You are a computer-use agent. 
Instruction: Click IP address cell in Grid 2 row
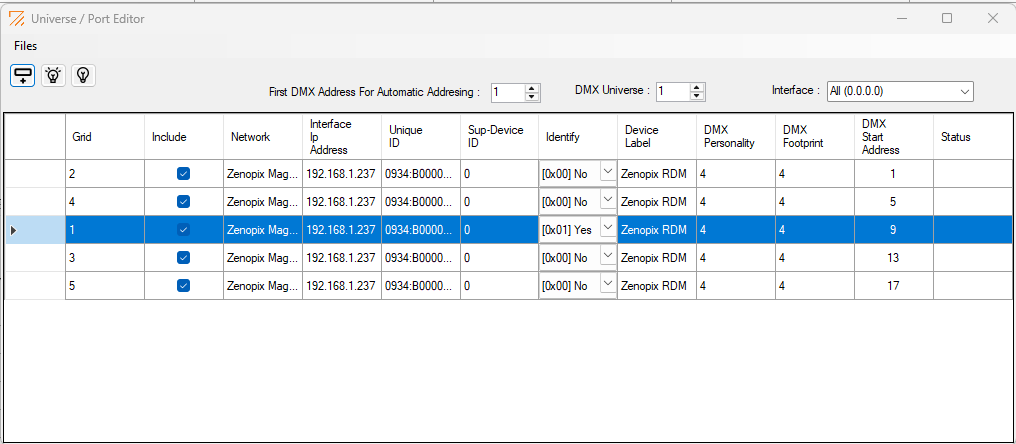[342, 174]
